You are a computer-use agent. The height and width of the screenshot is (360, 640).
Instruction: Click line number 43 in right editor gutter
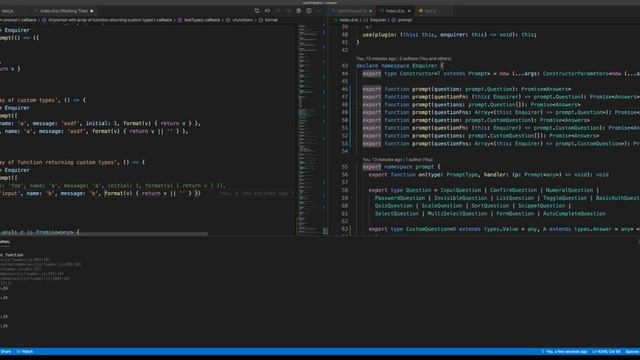pos(345,66)
